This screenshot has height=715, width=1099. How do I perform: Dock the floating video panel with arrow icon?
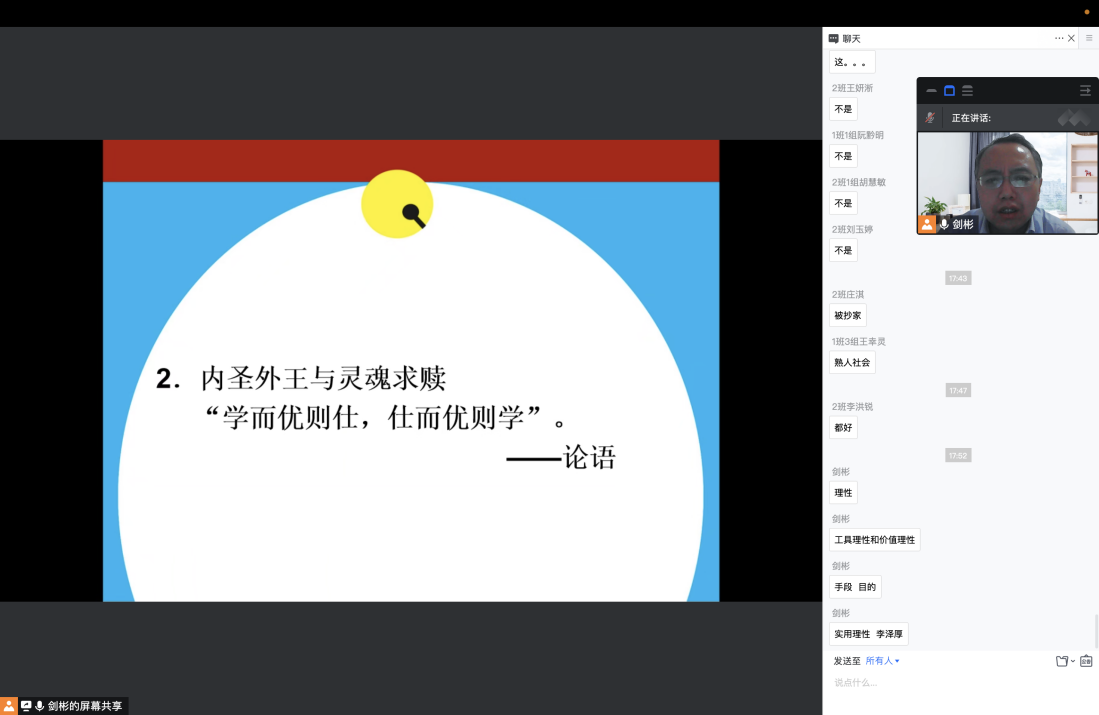coord(1085,91)
